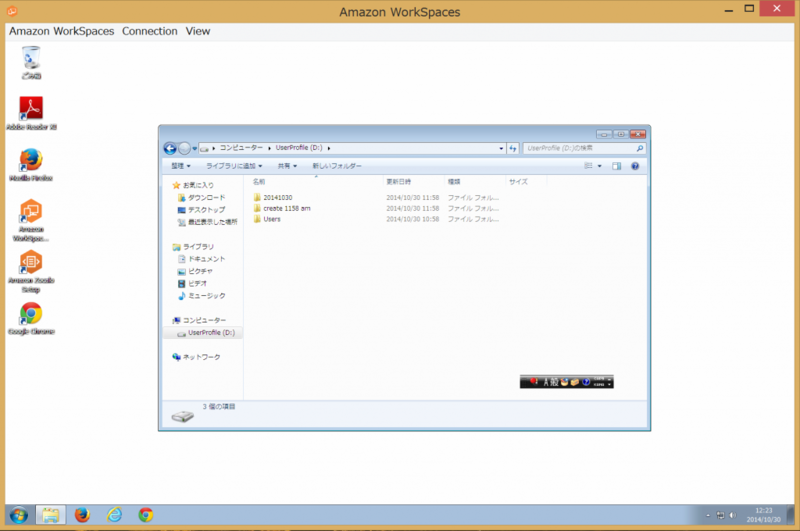
Task: Open the recent pages arrow beside the forward button
Action: pos(194,148)
